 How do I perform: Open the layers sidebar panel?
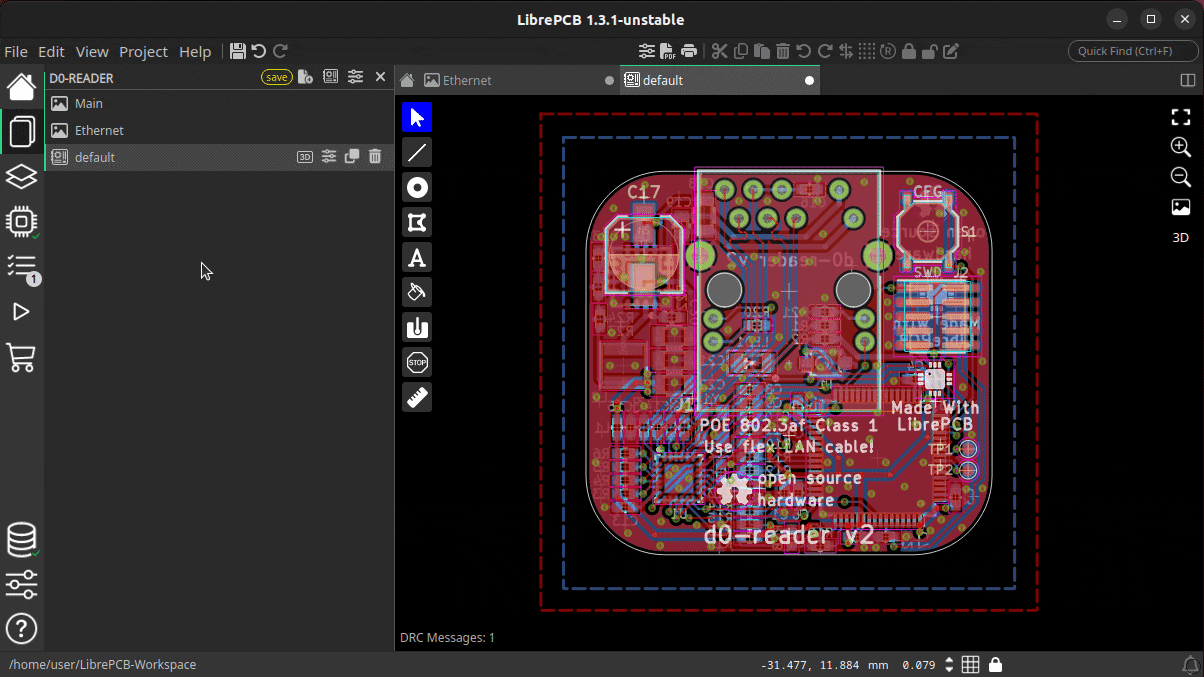pos(21,177)
